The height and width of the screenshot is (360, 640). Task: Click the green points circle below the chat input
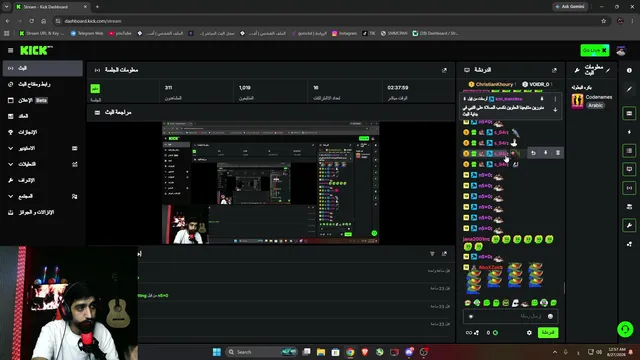(495, 333)
